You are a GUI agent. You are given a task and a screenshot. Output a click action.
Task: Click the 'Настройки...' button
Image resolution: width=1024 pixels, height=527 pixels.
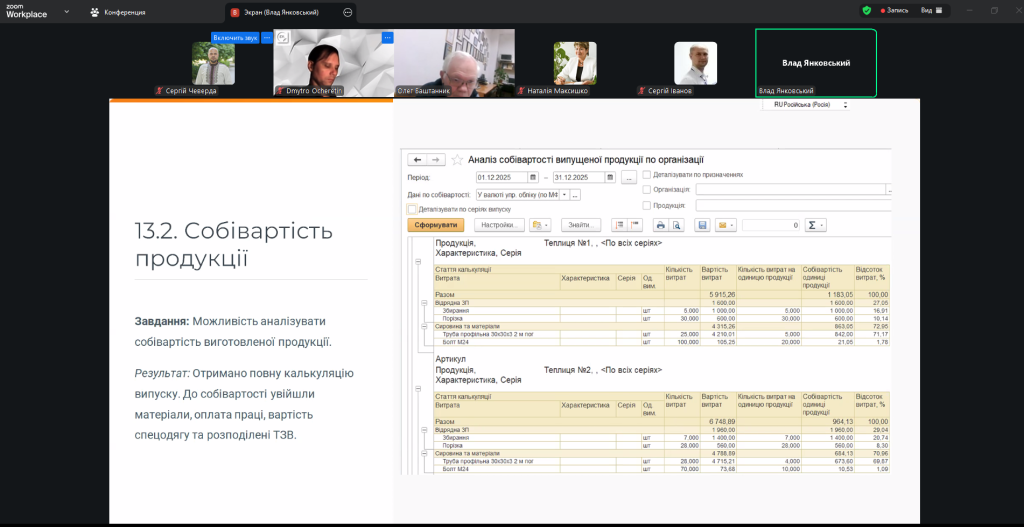click(x=498, y=225)
